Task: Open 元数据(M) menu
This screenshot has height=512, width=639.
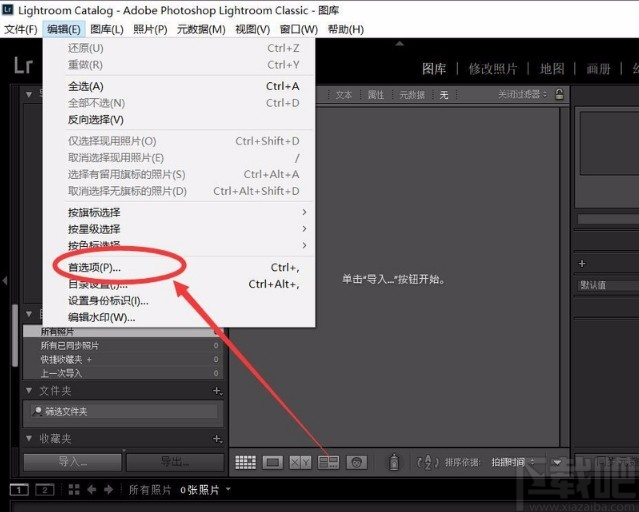Action: (x=201, y=29)
